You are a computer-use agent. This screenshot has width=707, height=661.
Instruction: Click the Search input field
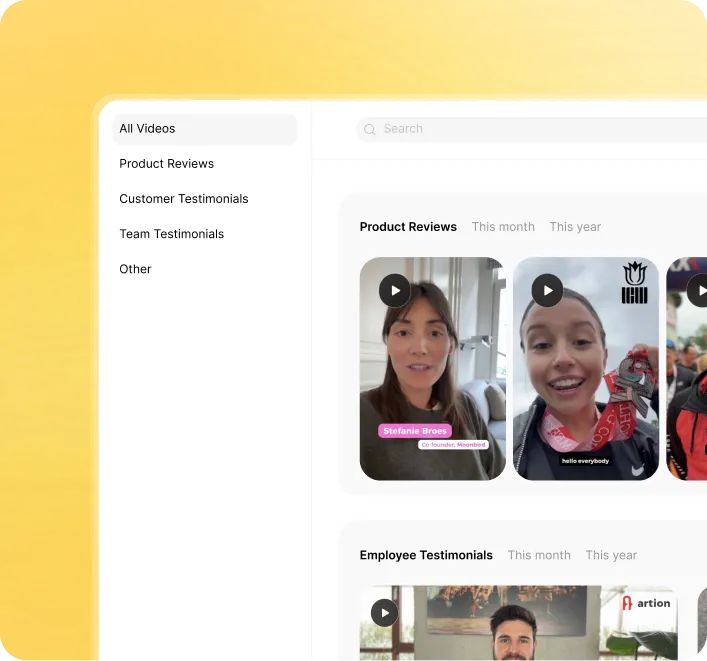[532, 129]
